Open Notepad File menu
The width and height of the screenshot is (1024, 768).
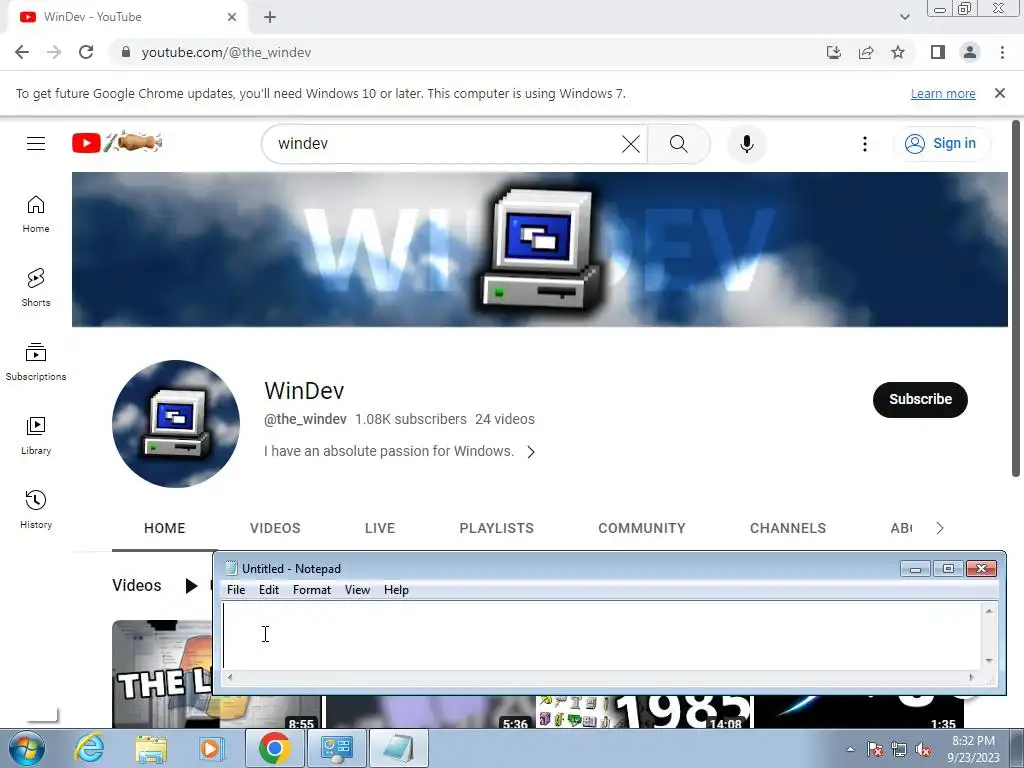(x=236, y=590)
